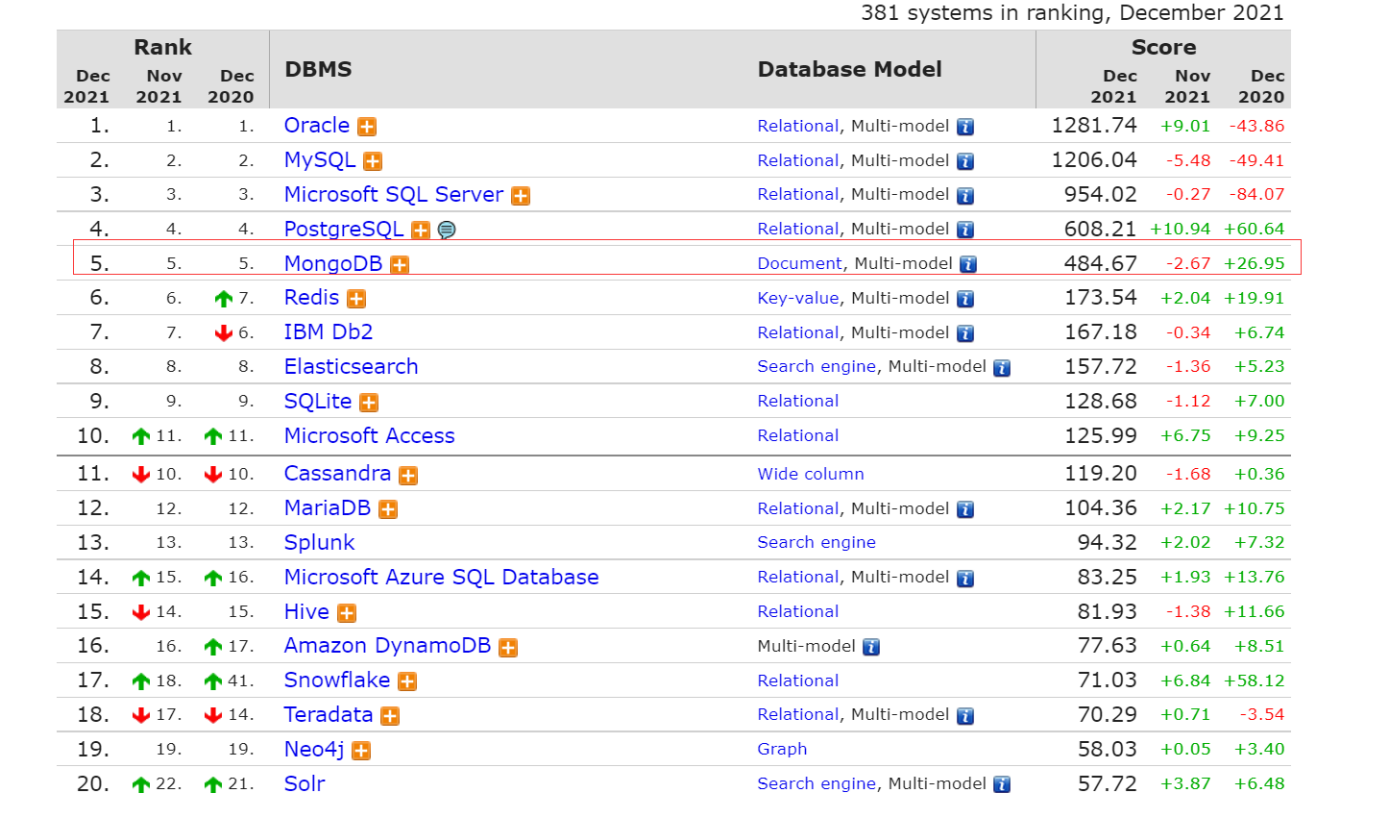The image size is (1375, 837).
Task: Click the multi-model info icon in Oracle row
Action: point(965,127)
